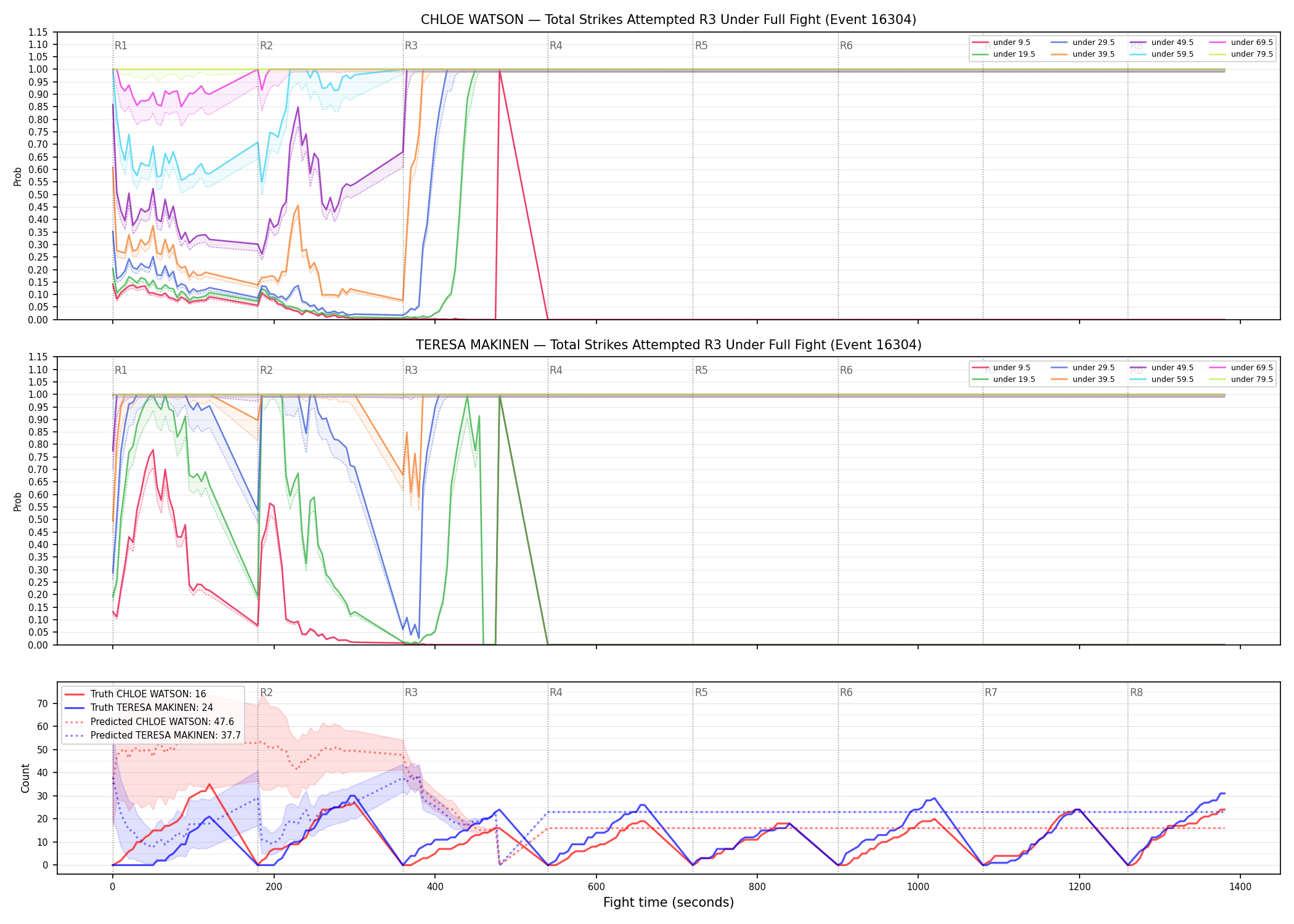
Task: Select 'under 69.5' legend entry in Chloe Watson chart
Action: (x=1241, y=43)
